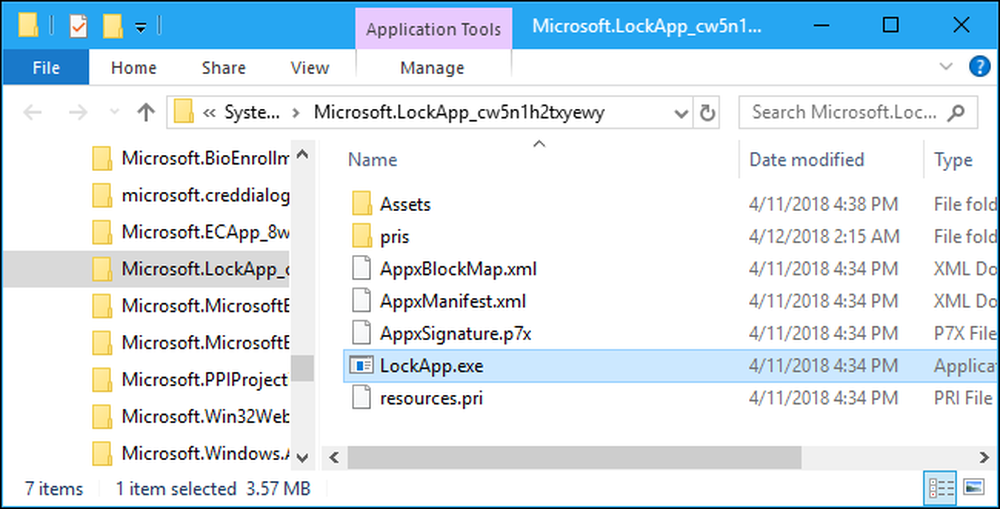Switch to Details view layout
The width and height of the screenshot is (1000, 509).
pyautogui.click(x=941, y=488)
